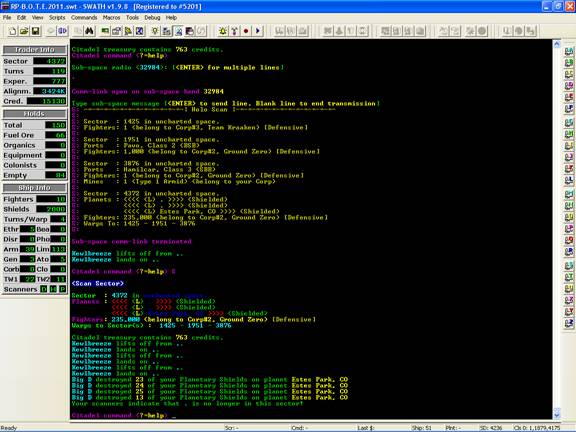Click the New file toolbar icon
This screenshot has width=576, height=432.
[12, 31]
